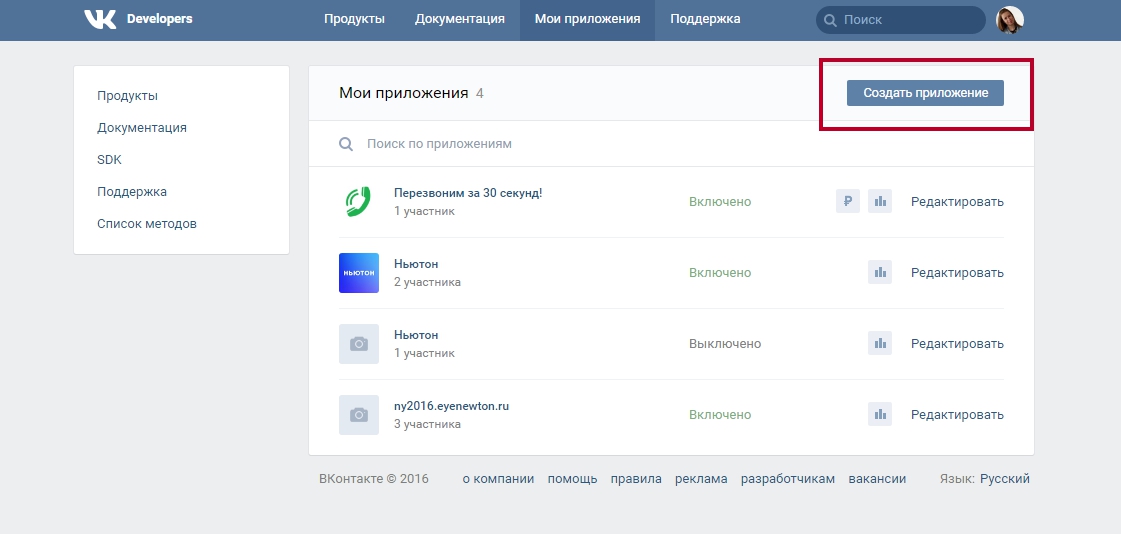Open Продукты in the left sidebar
Image resolution: width=1121 pixels, height=534 pixels.
127,96
